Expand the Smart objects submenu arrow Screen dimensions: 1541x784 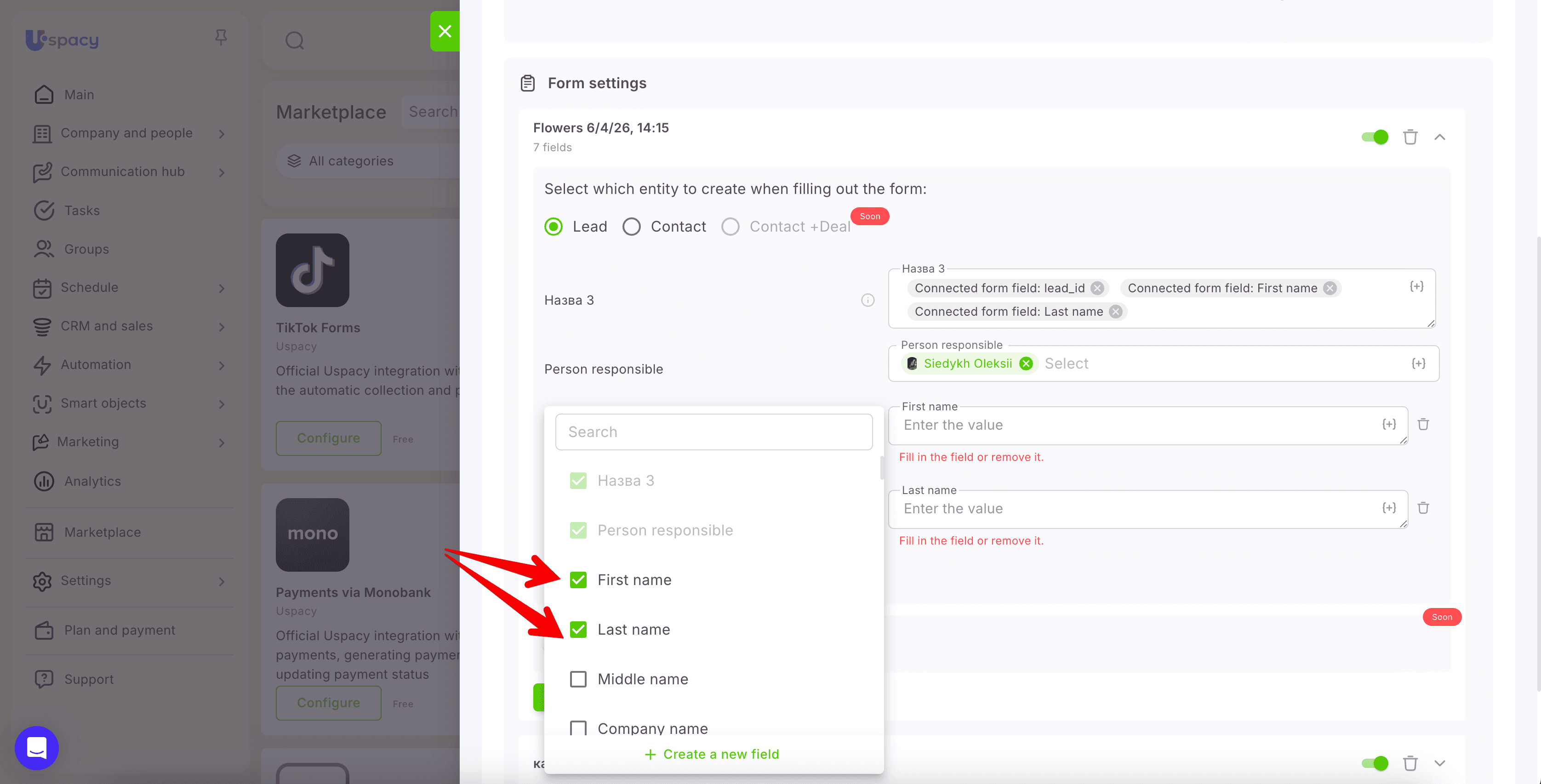click(222, 404)
